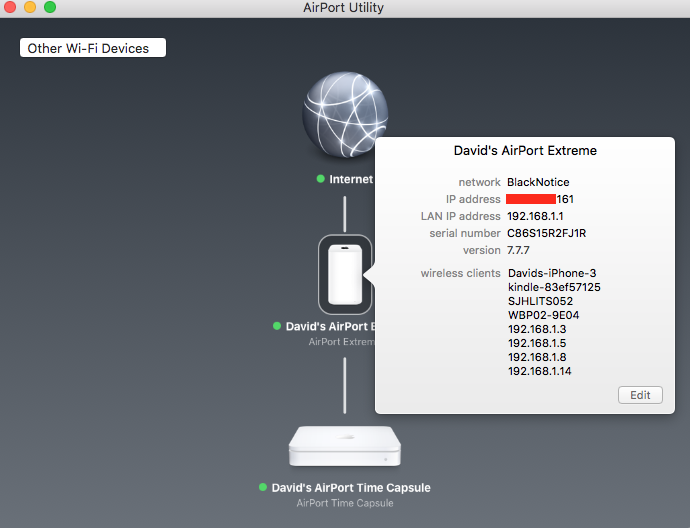
Task: Select wireless client 192.168.1.3
Action: 537,329
